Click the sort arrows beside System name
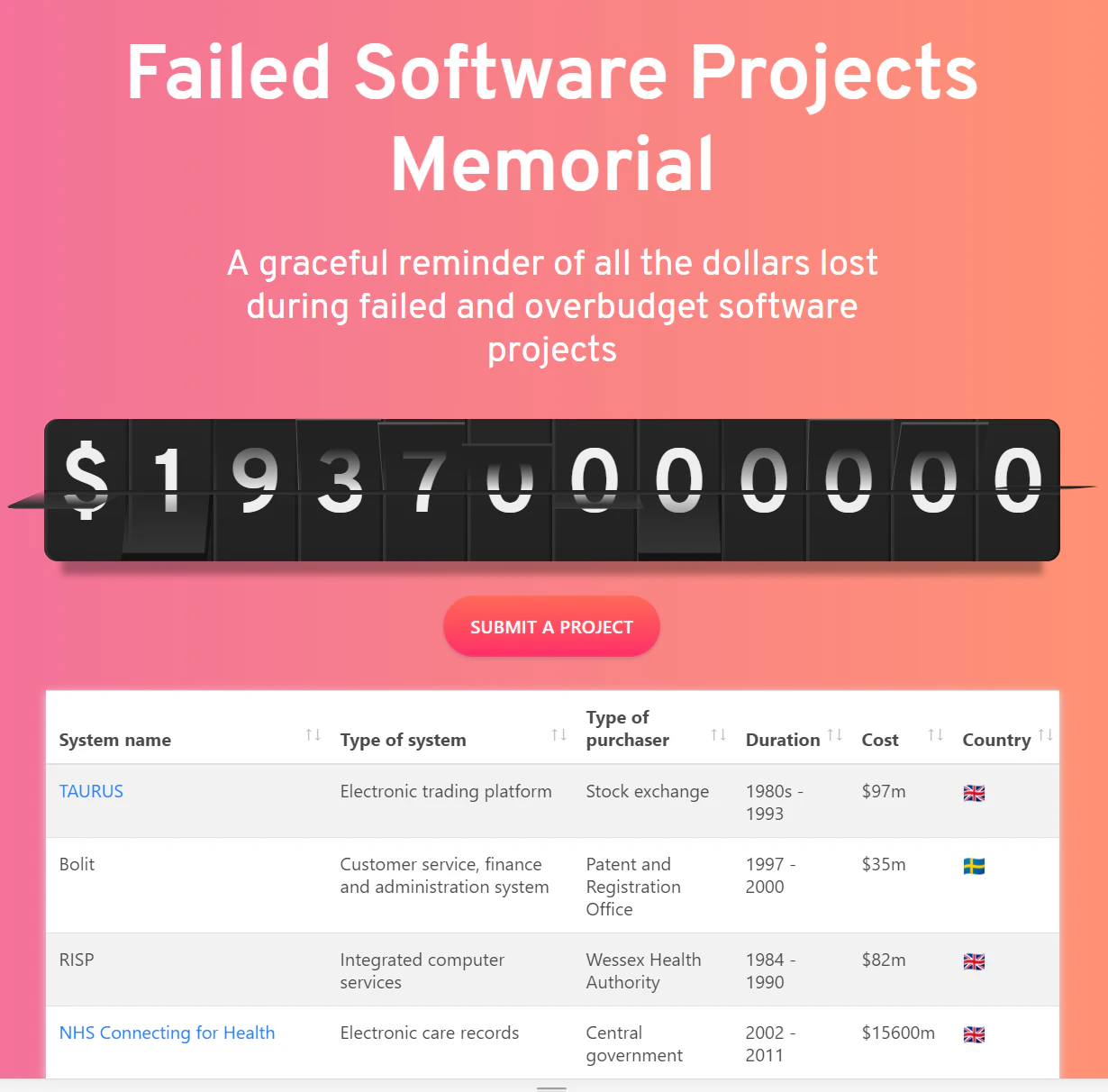The image size is (1108, 1092). tap(313, 734)
